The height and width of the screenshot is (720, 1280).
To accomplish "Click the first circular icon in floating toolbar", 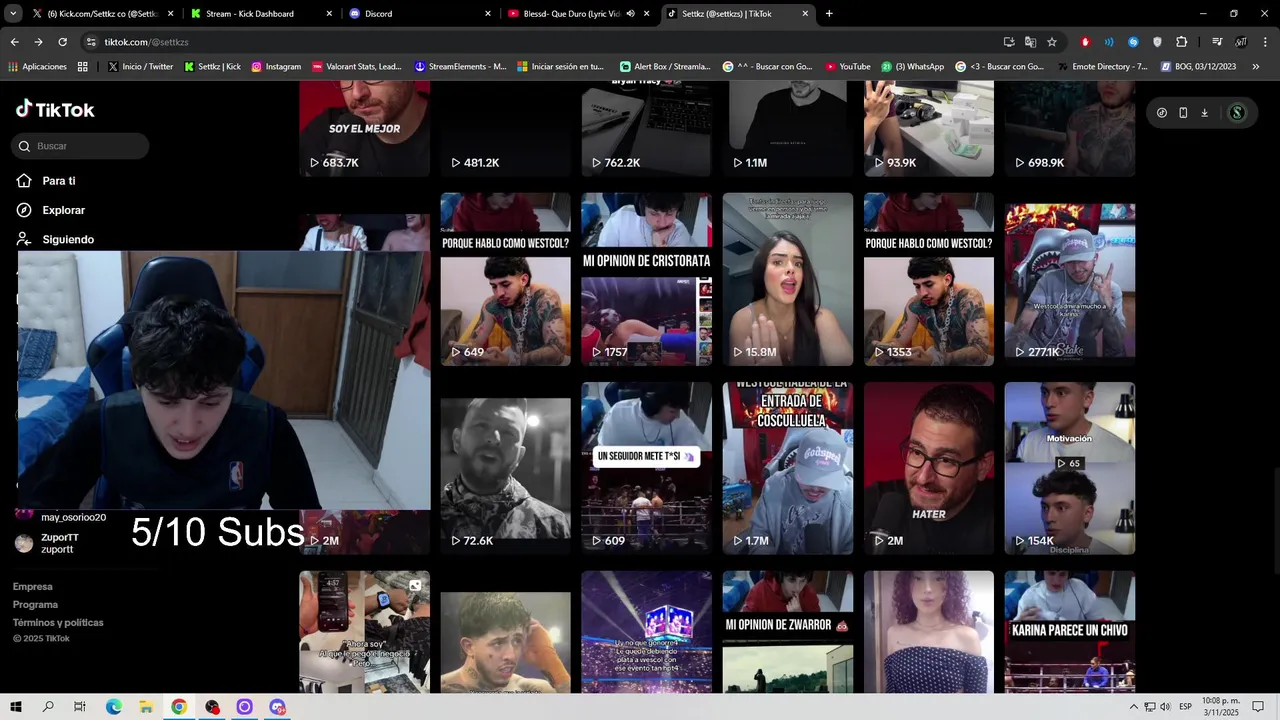I will [1161, 113].
